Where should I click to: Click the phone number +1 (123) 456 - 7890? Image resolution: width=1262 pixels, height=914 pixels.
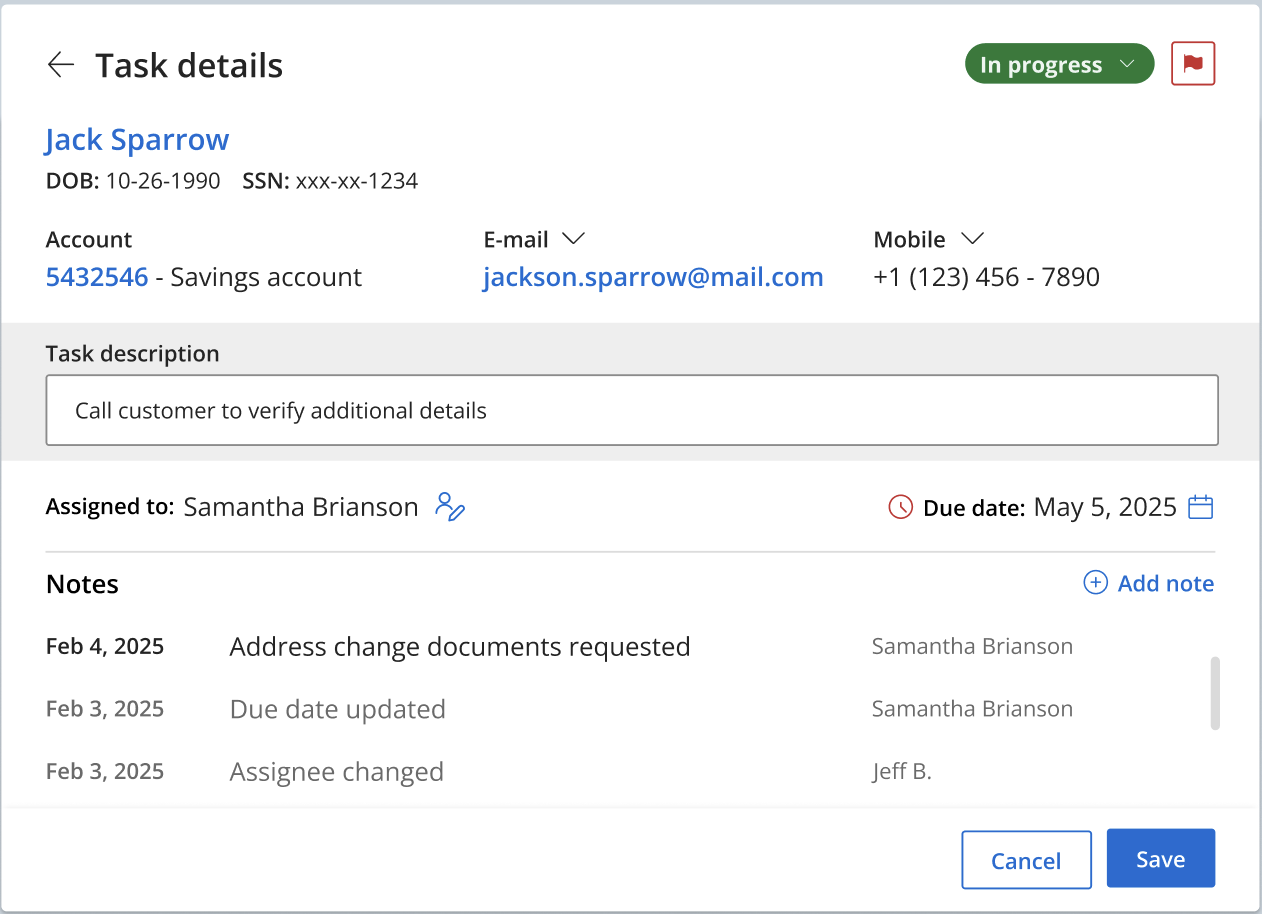point(987,277)
